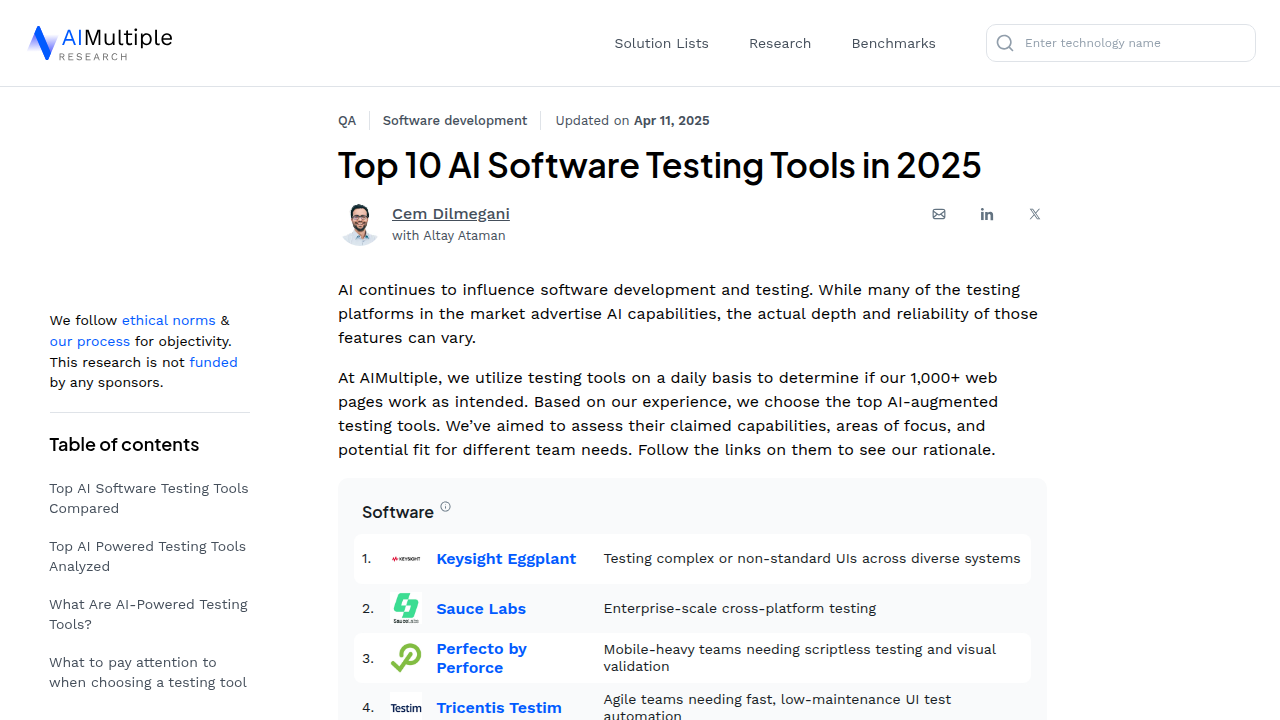
Task: Click Enterprise-scale cross-platform testing description
Action: click(x=740, y=608)
